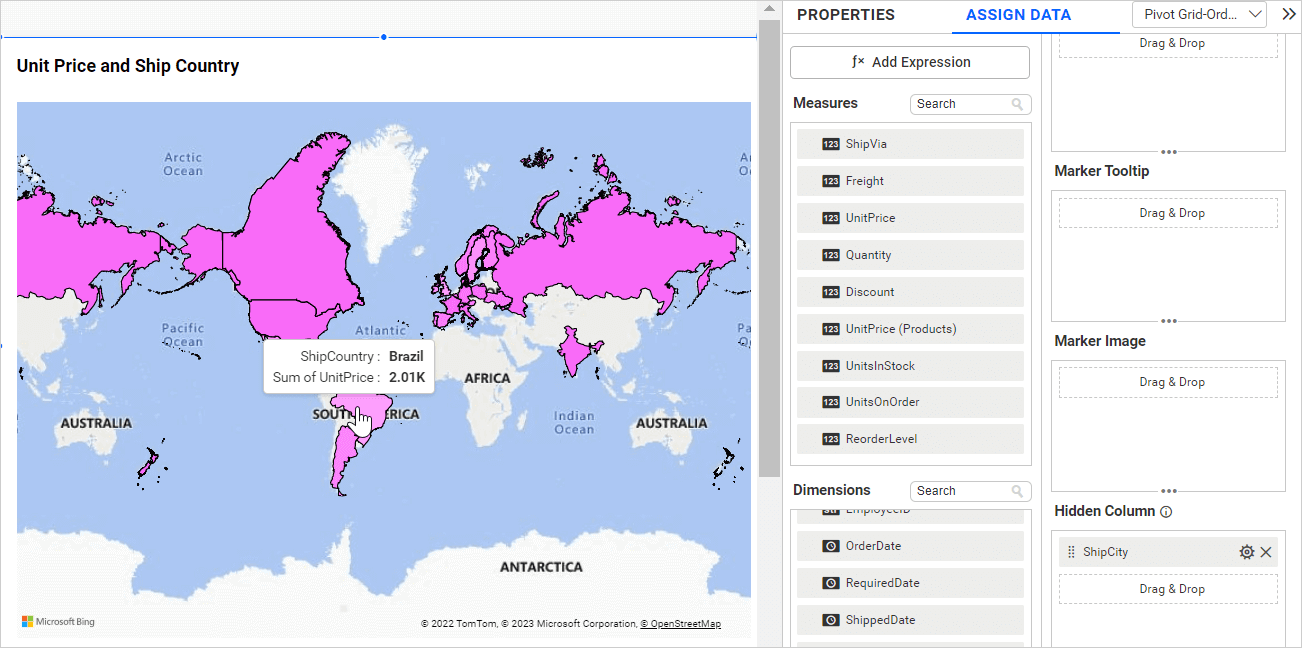This screenshot has height=648, width=1302.
Task: Open settings gear for ShipCity column
Action: (x=1246, y=552)
